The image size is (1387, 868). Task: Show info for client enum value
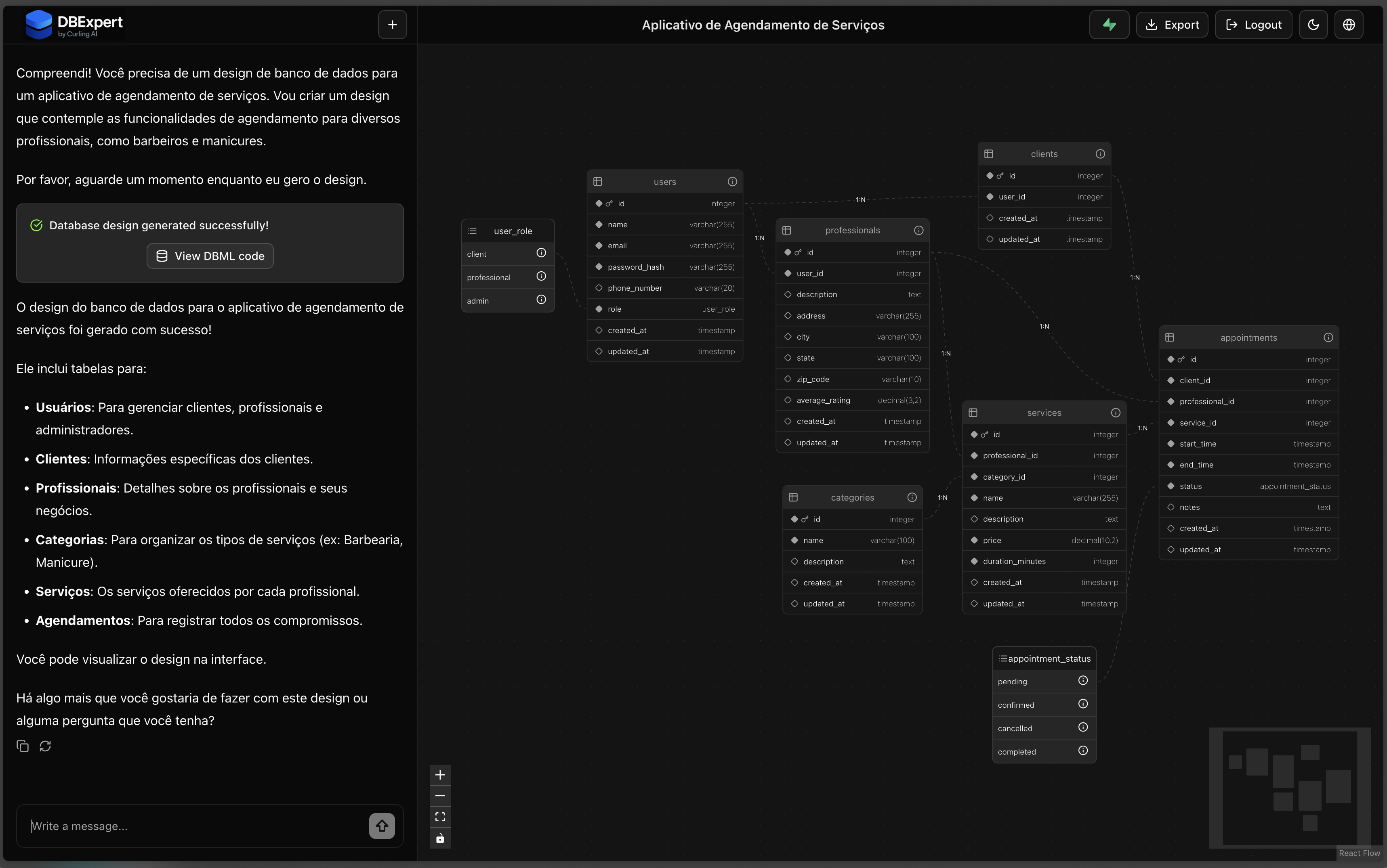pyautogui.click(x=541, y=253)
